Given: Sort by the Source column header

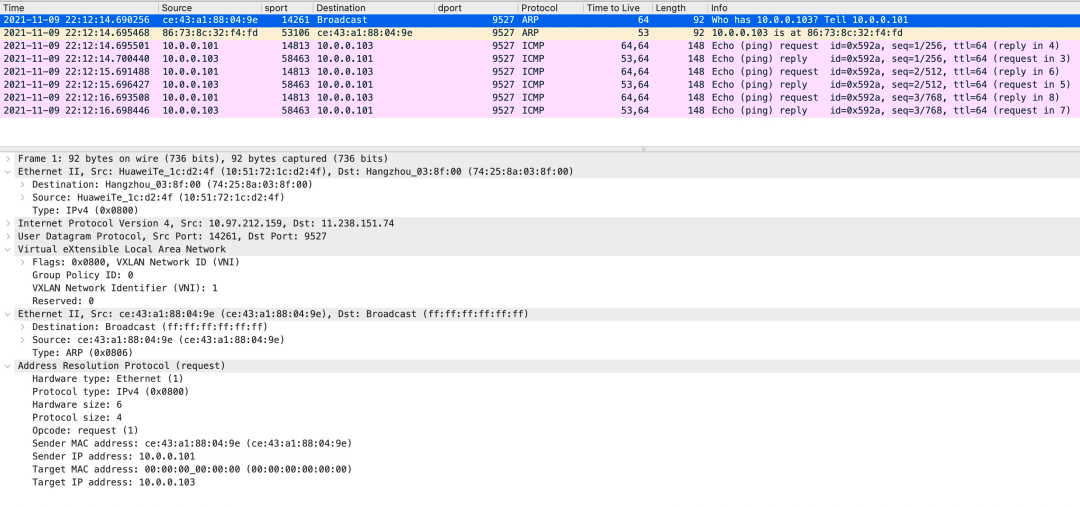Looking at the screenshot, I should pos(210,8).
